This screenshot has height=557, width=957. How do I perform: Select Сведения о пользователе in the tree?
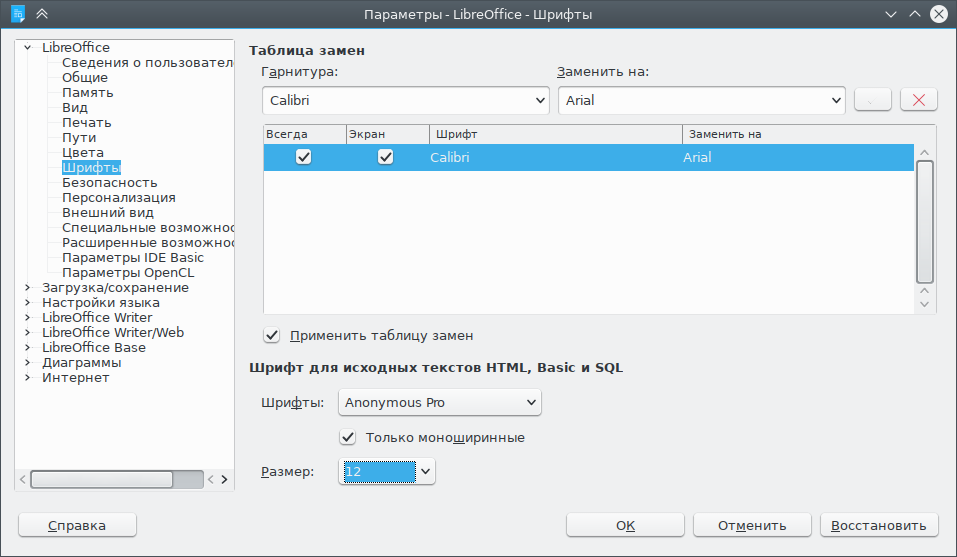point(148,62)
